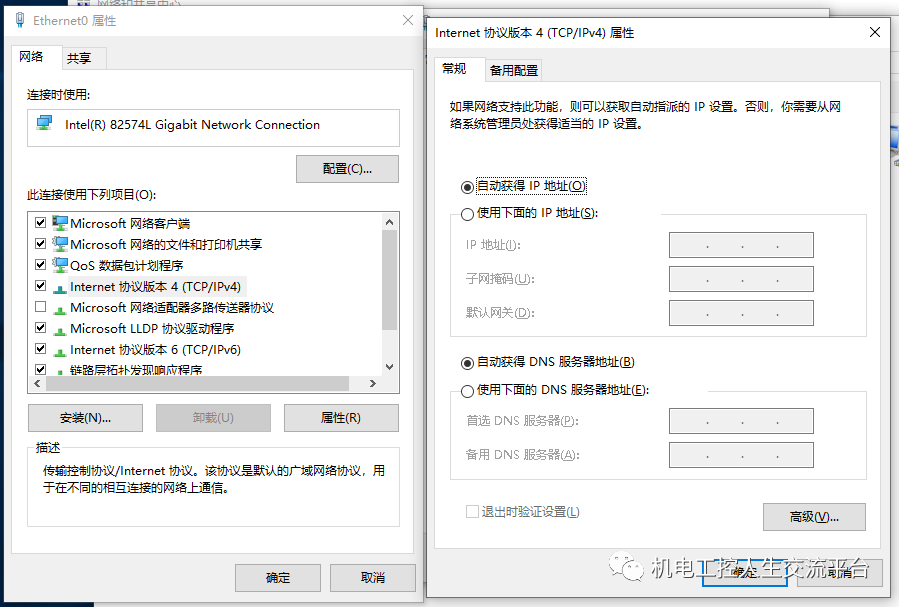Viewport: 899px width, 607px height.
Task: Click the Internet 协议版本 6 protocol icon
Action: coord(60,350)
